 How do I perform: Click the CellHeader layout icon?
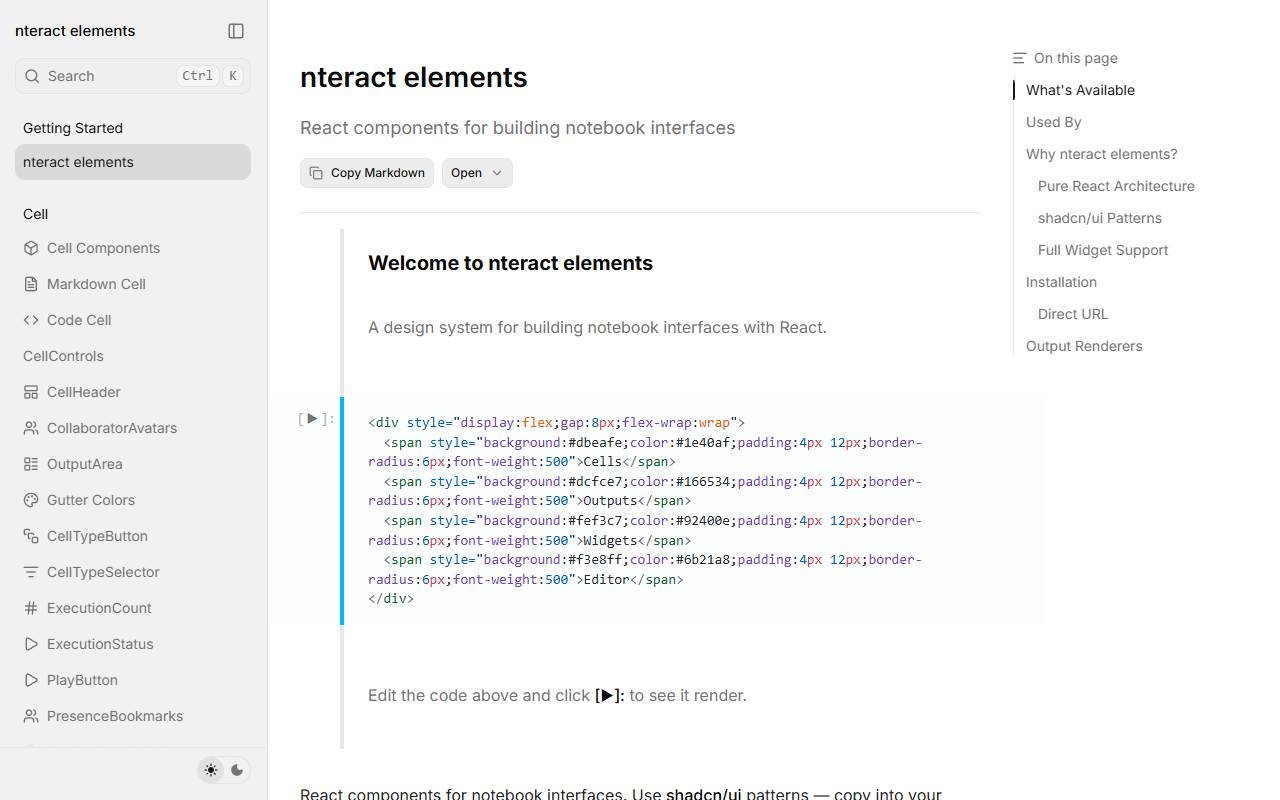coord(31,392)
